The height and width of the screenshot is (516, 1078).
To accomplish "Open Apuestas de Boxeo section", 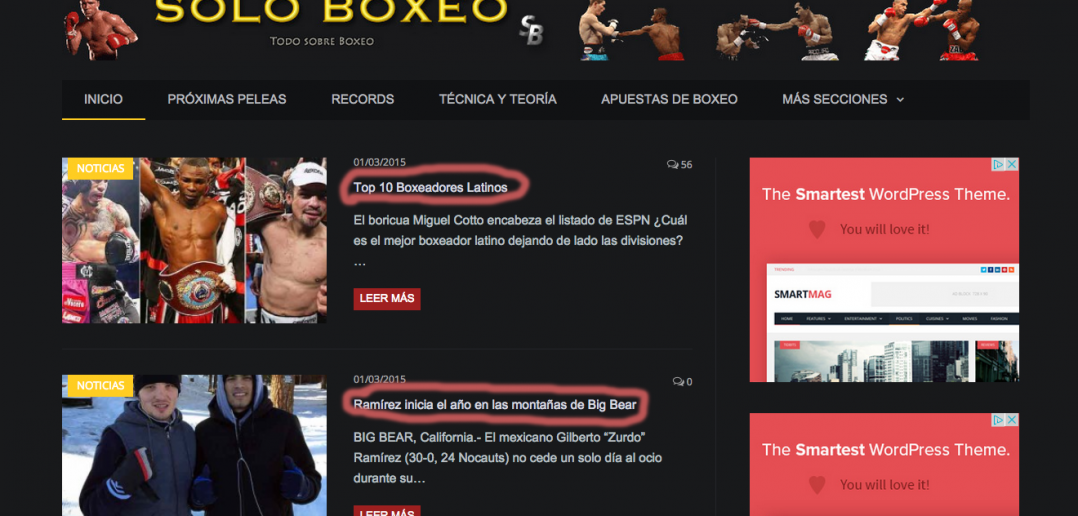I will 669,99.
